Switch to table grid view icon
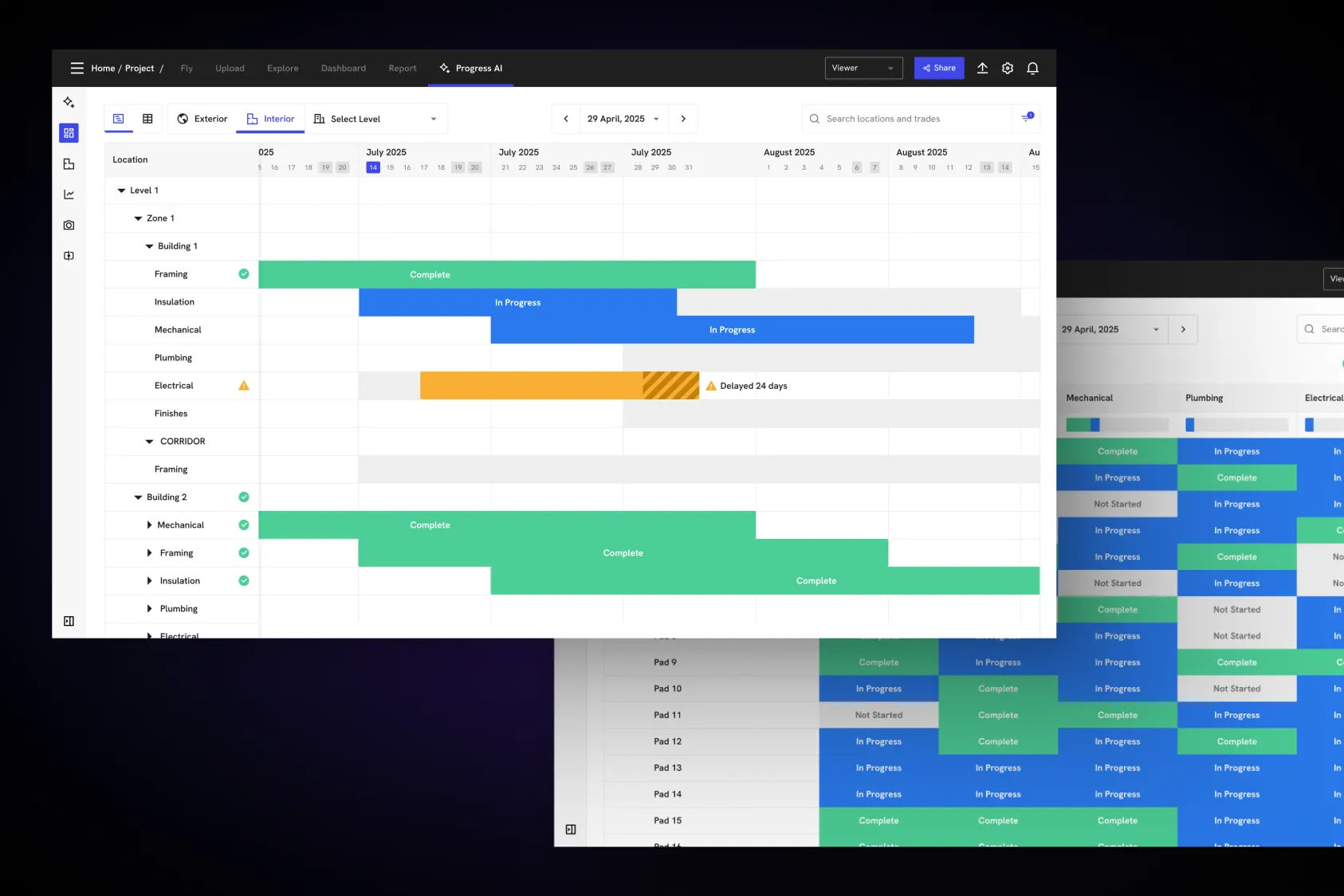 tap(147, 119)
